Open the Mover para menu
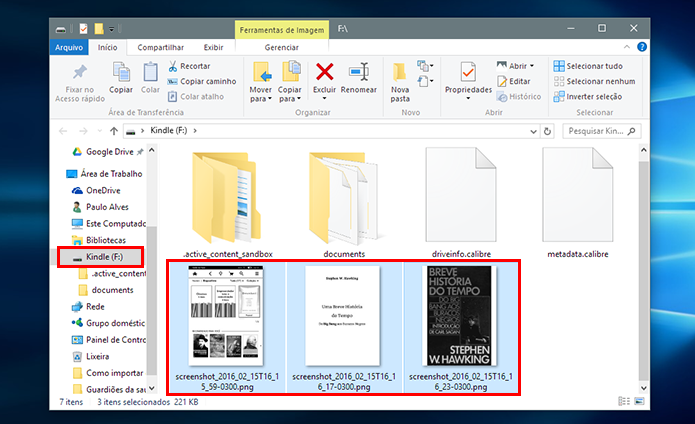Image resolution: width=695 pixels, height=424 pixels. point(261,82)
